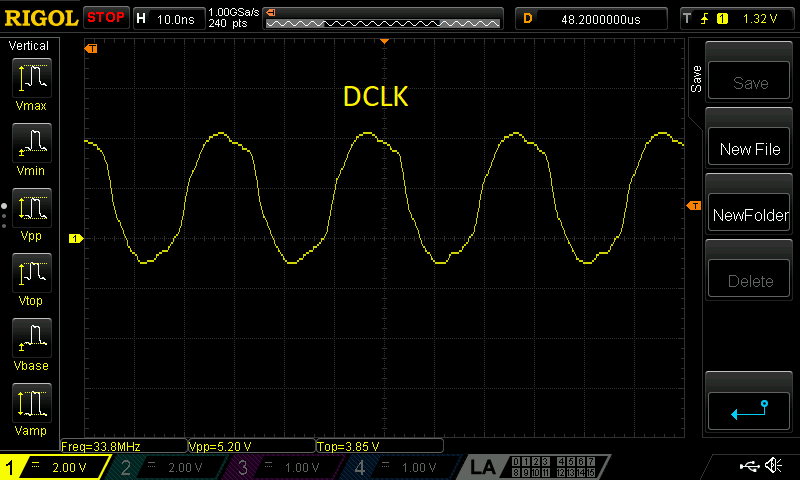Click the trigger level 1.32 V readout
This screenshot has width=800, height=480.
click(x=760, y=19)
